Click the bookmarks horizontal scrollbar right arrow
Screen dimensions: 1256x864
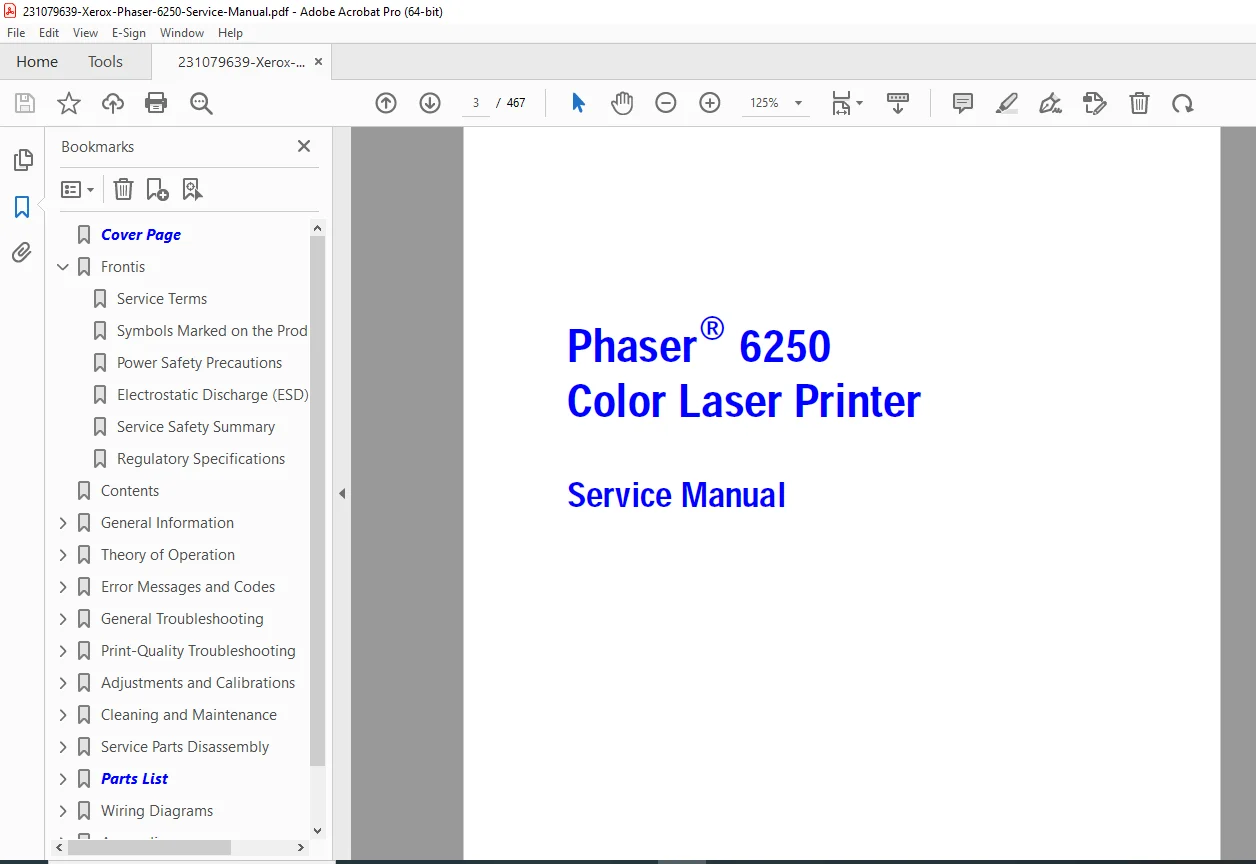click(x=301, y=847)
